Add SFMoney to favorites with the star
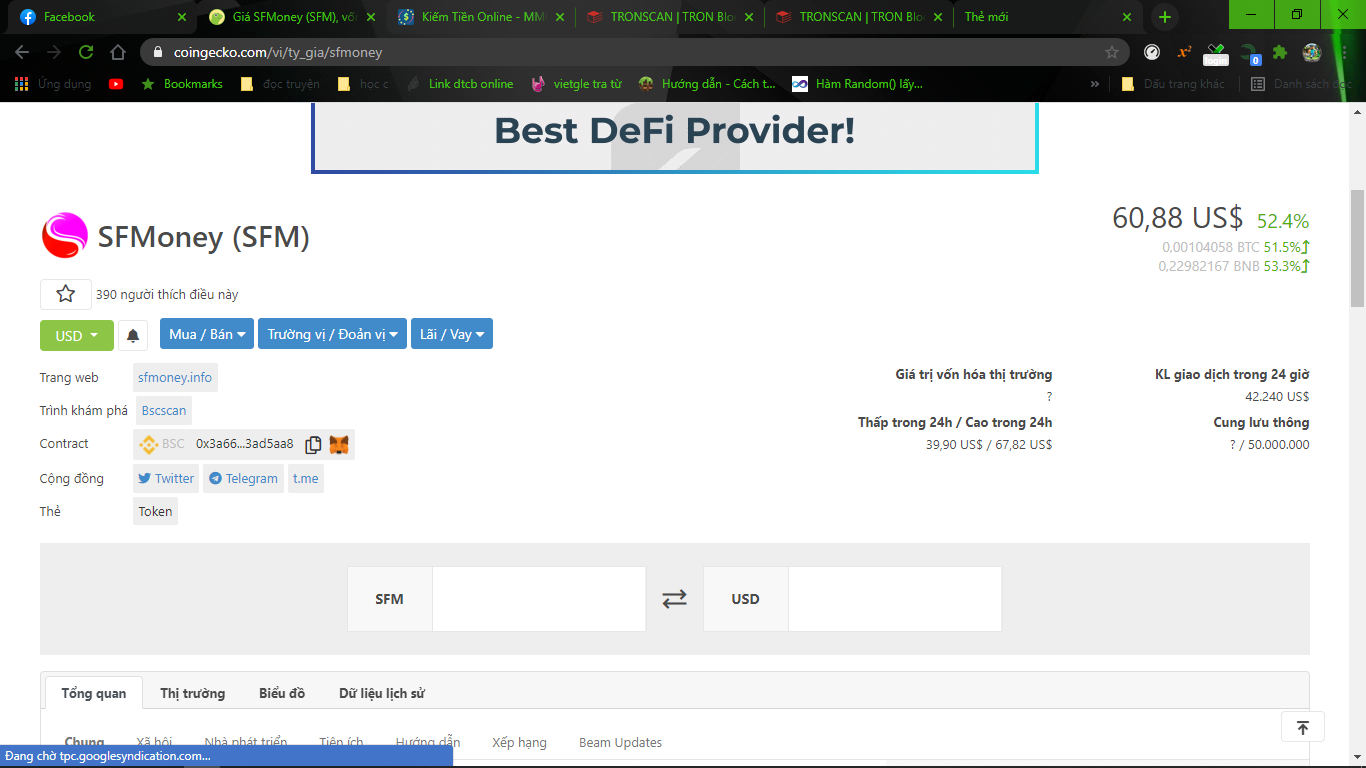The image size is (1366, 768). 66,294
